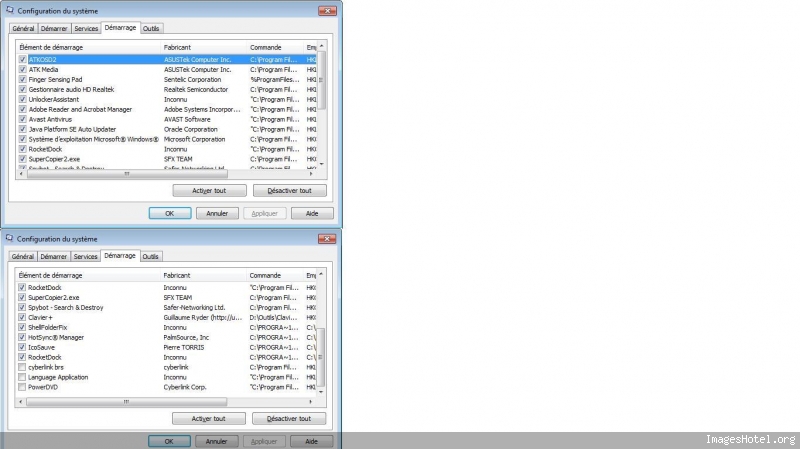This screenshot has height=449, width=800.
Task: Toggle Adobe Reader and Acrobat Manager checkbox
Action: [22, 109]
